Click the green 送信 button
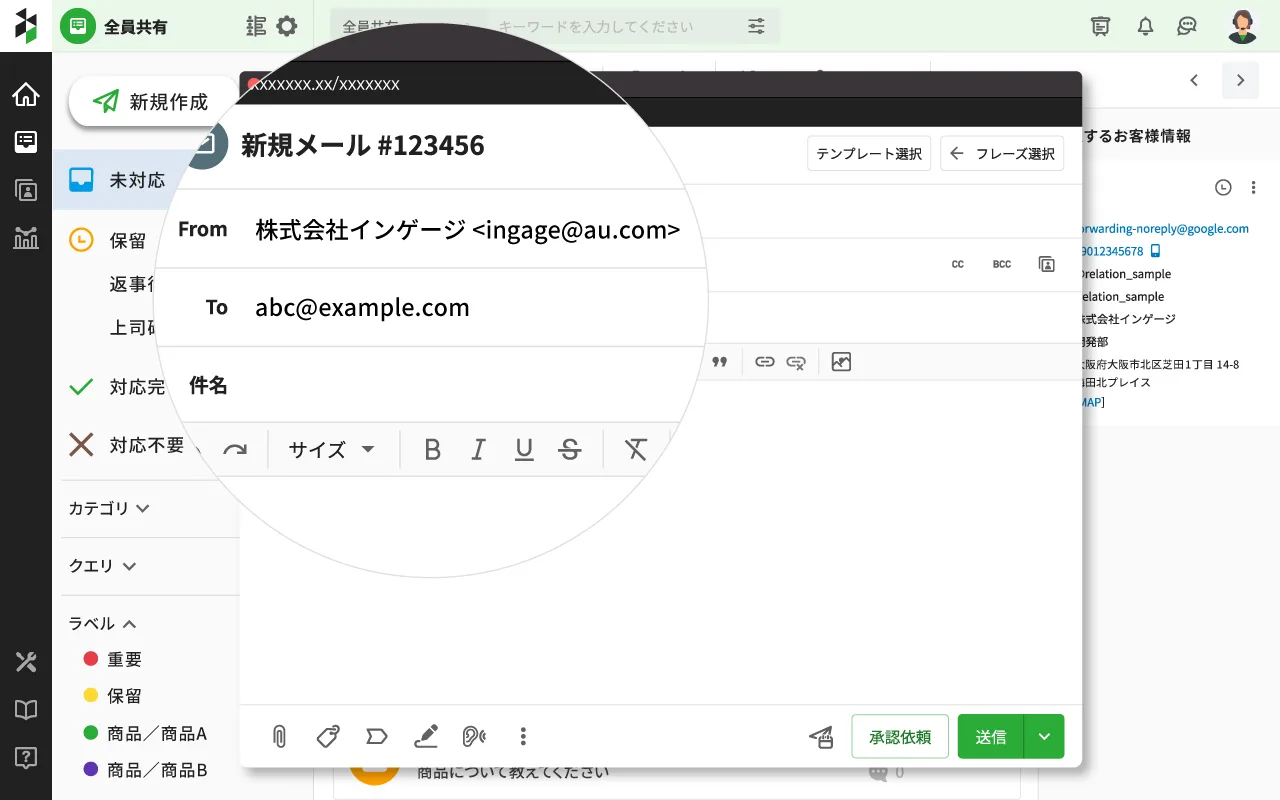The height and width of the screenshot is (800, 1280). click(x=991, y=737)
